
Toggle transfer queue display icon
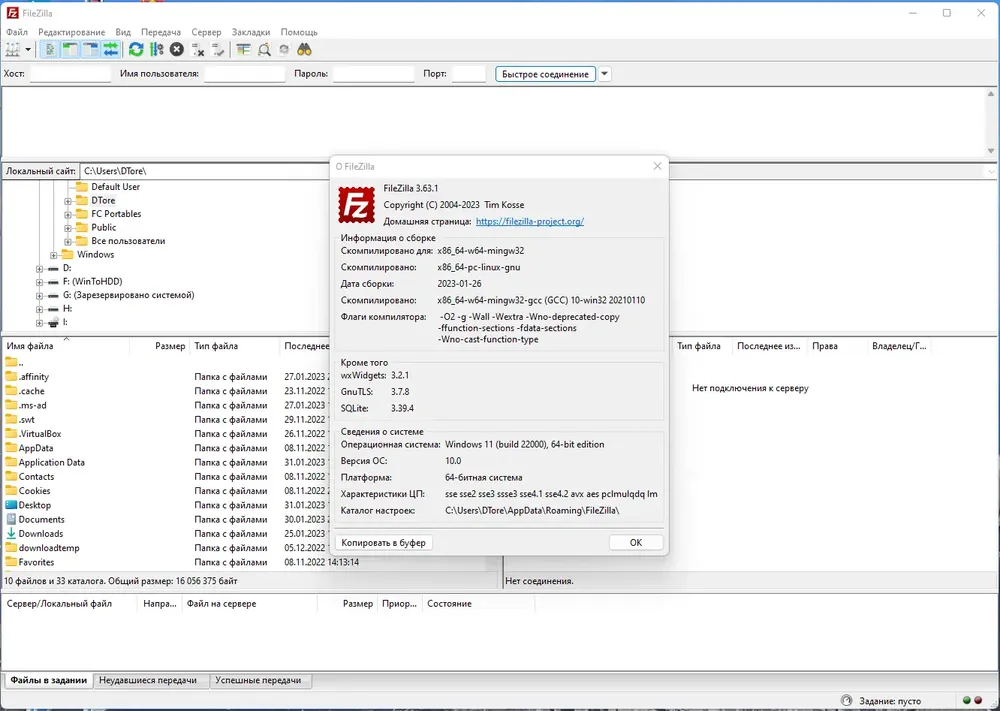point(111,50)
